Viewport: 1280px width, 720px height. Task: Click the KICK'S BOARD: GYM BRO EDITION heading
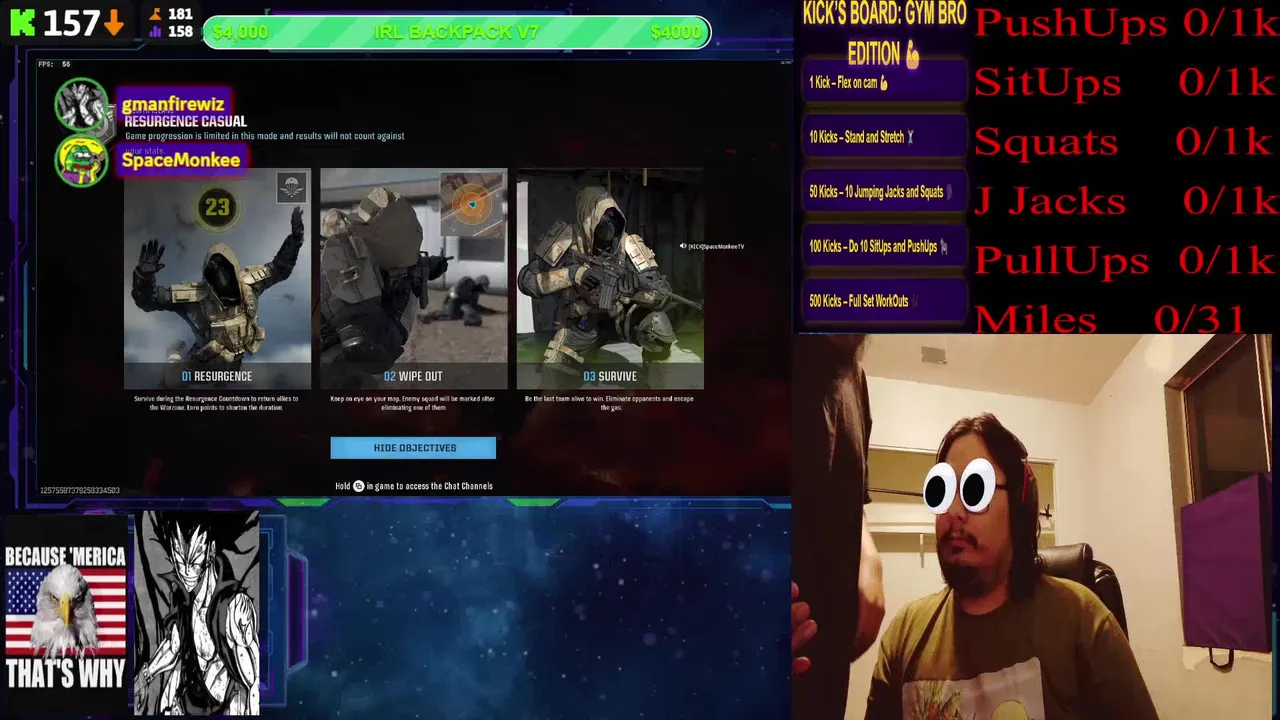(x=884, y=34)
